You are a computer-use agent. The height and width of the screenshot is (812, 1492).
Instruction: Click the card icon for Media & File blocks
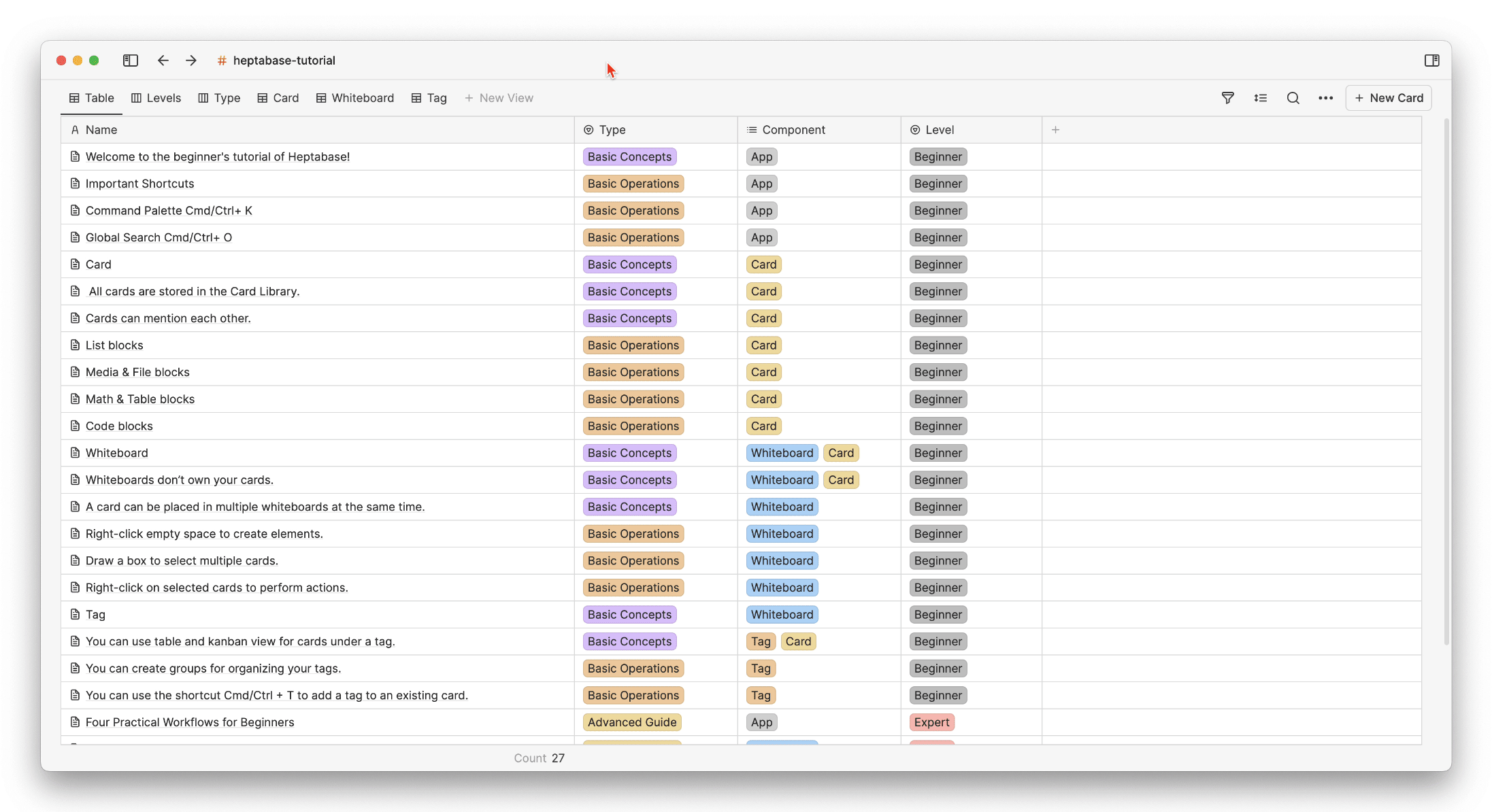click(x=76, y=372)
